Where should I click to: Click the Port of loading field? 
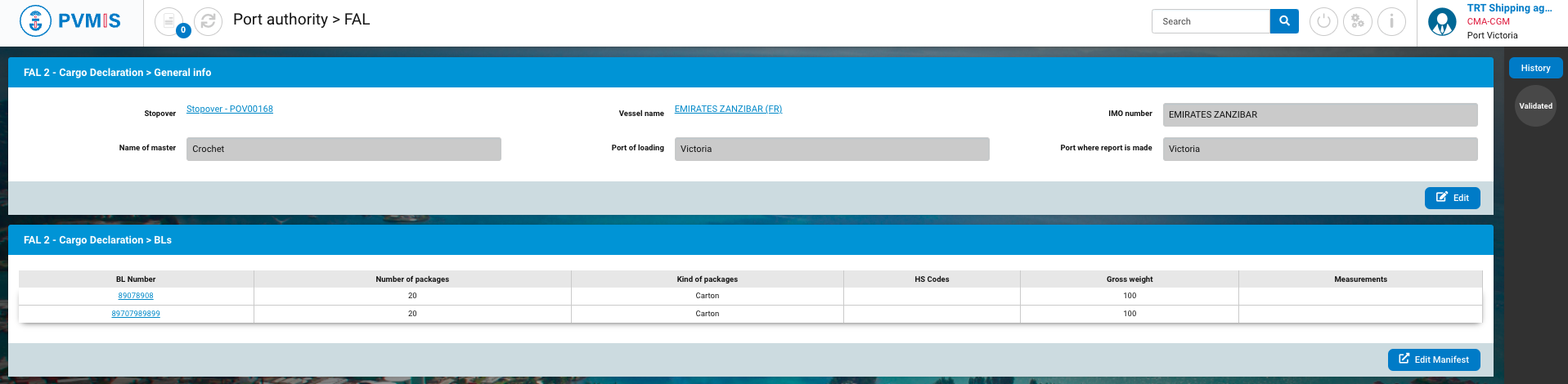(831, 149)
